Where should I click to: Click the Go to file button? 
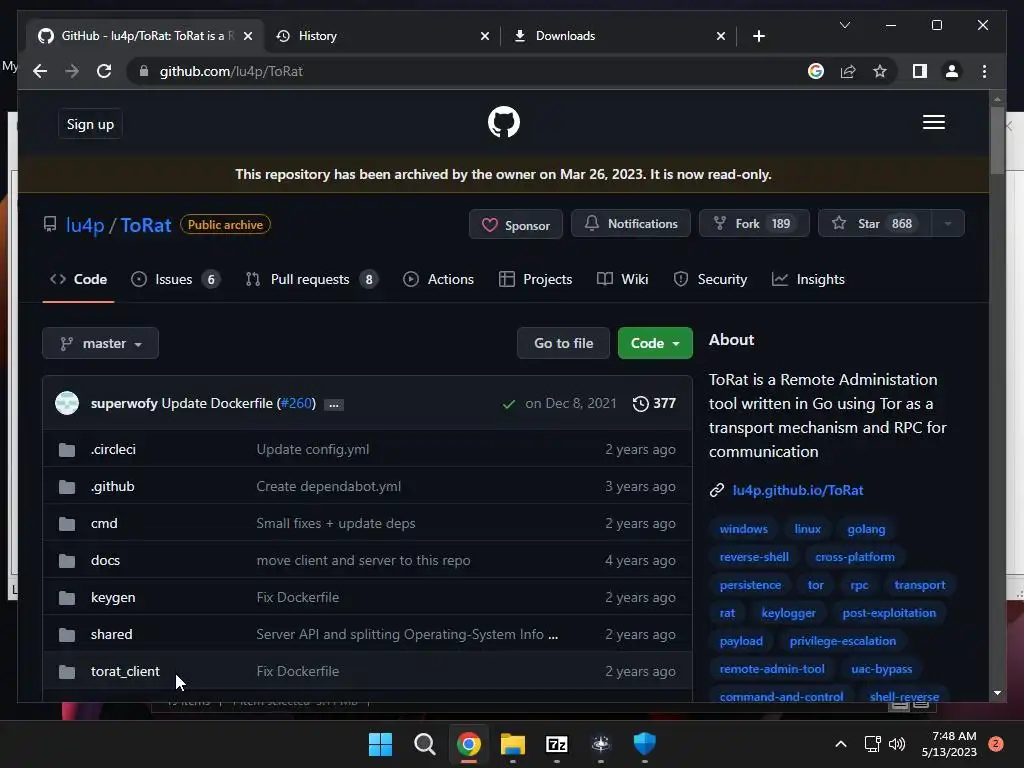tap(564, 344)
